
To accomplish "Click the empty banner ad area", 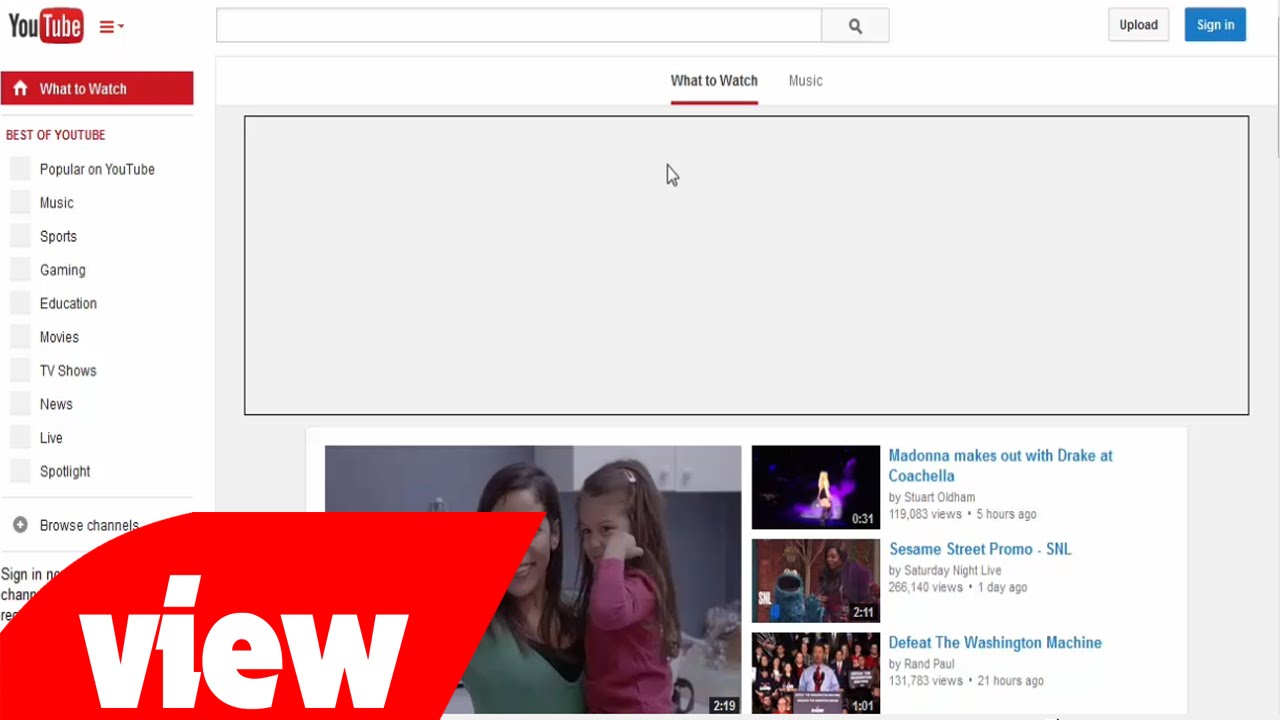I will 746,265.
